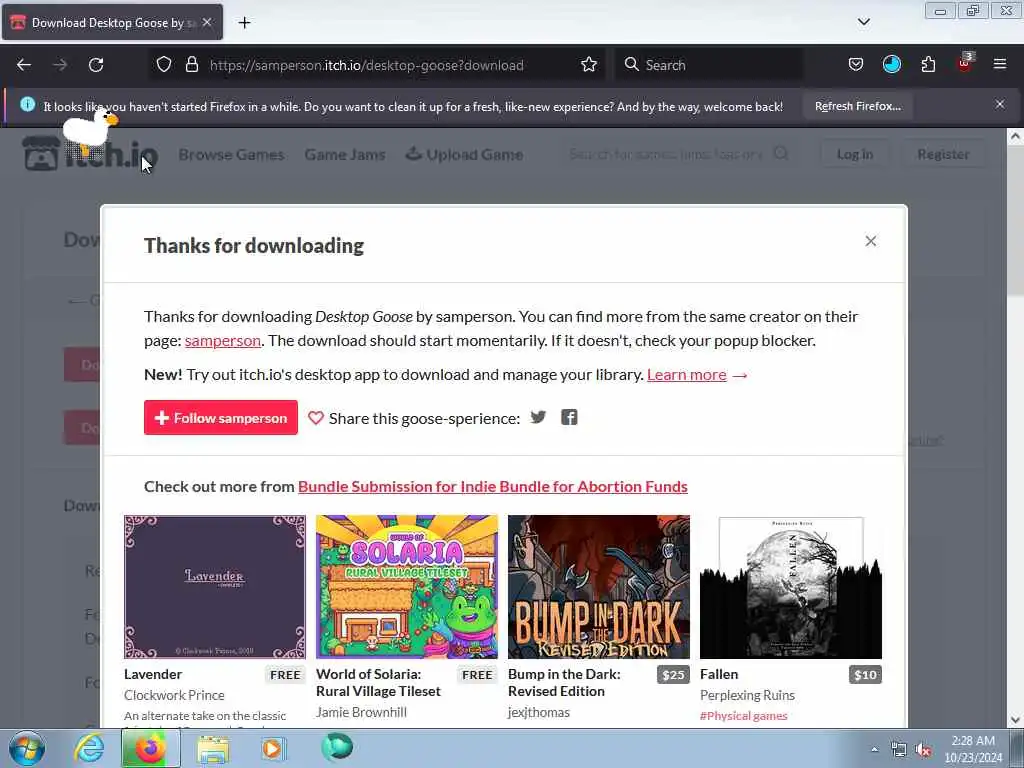Image resolution: width=1024 pixels, height=768 pixels.
Task: Click Bump in the Dark: Revised Edition title
Action: coord(564,682)
